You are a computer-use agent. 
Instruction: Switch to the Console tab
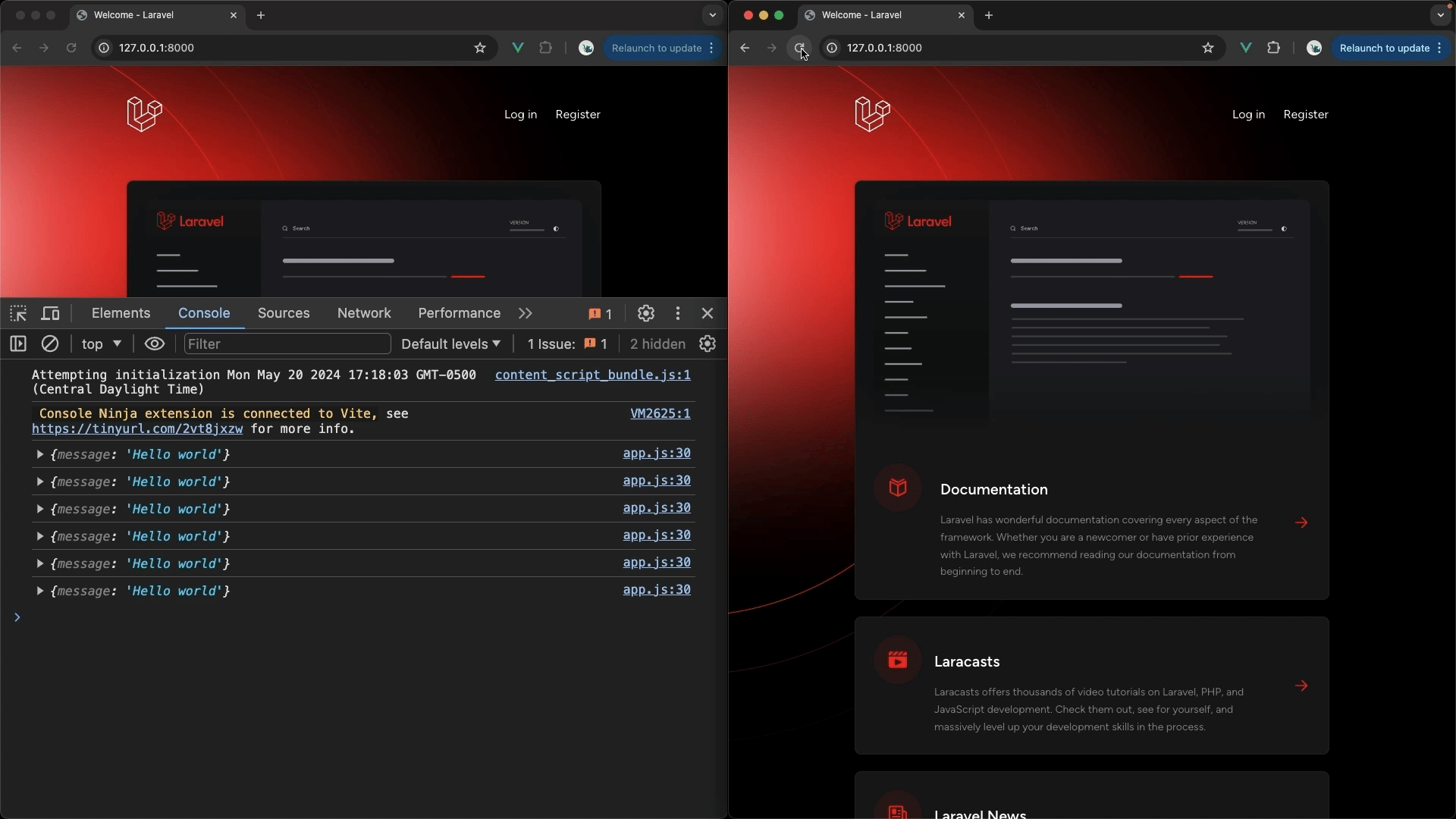(x=204, y=313)
